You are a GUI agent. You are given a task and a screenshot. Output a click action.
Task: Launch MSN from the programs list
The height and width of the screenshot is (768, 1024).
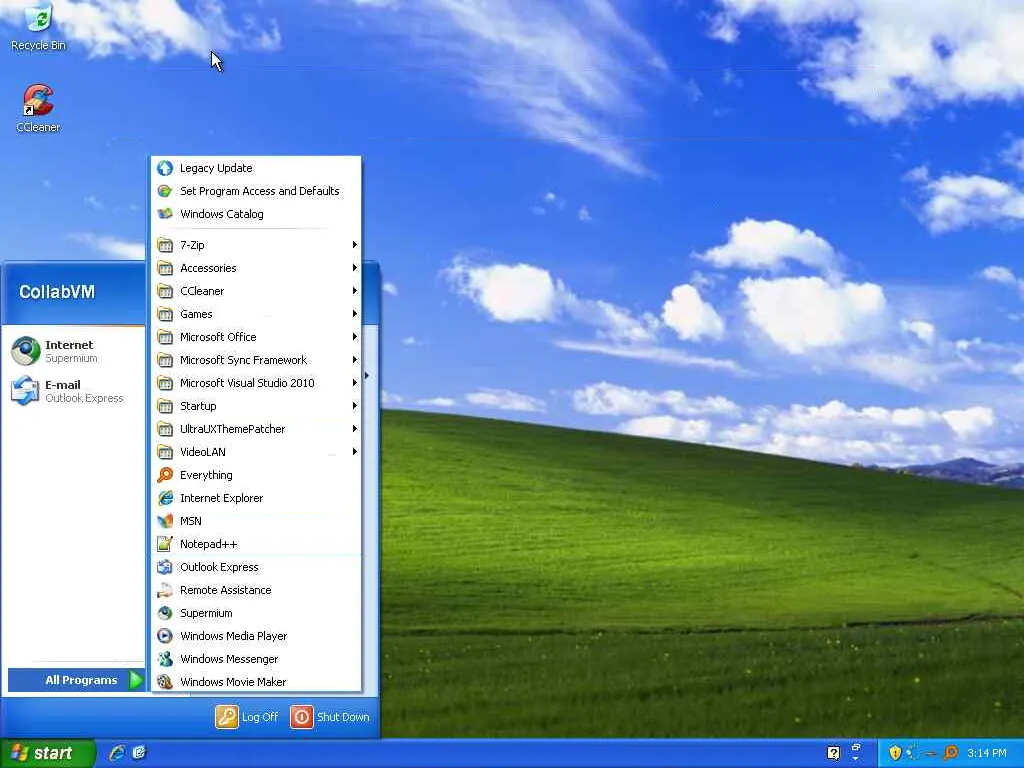click(x=256, y=520)
